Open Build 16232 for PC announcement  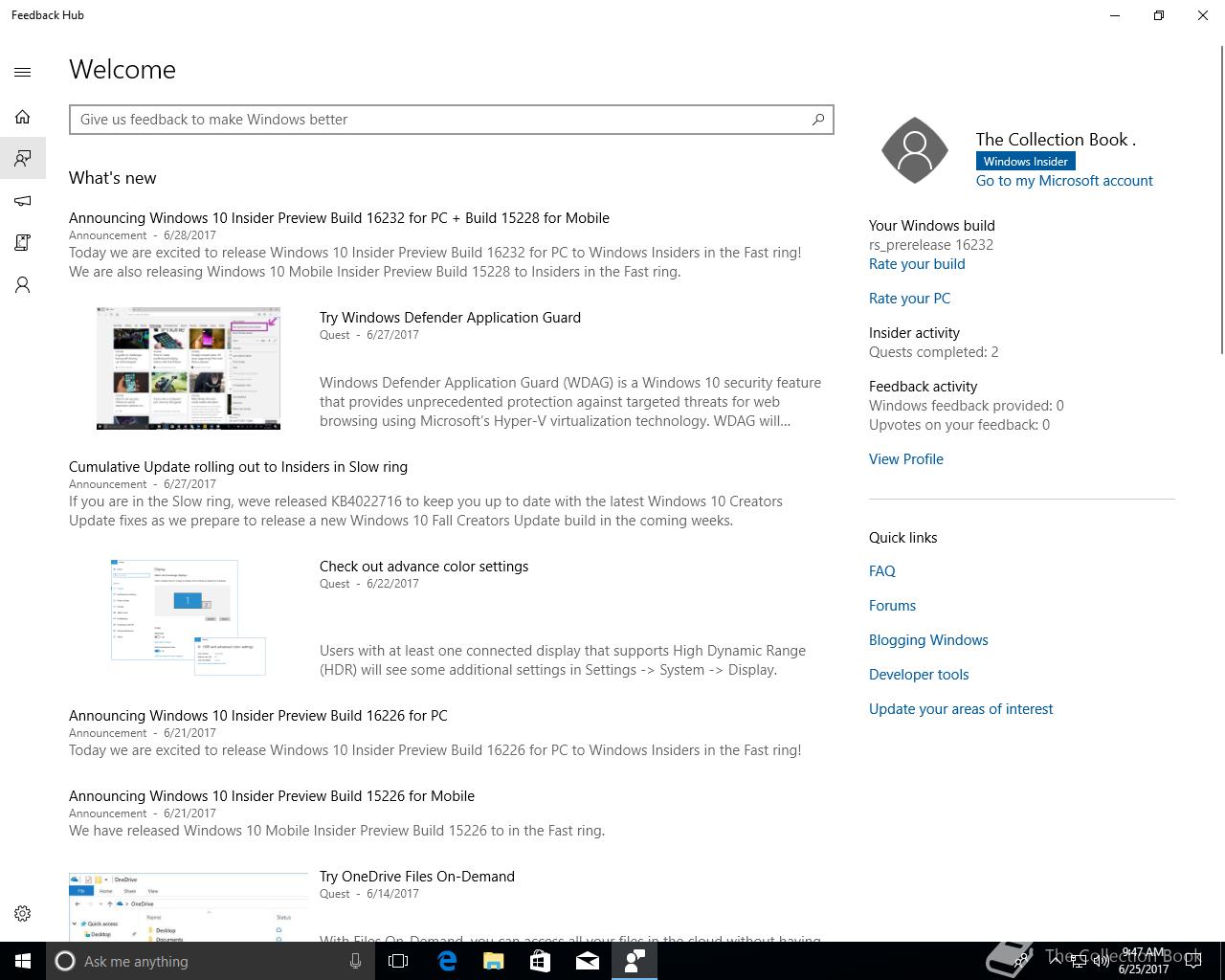click(x=339, y=218)
